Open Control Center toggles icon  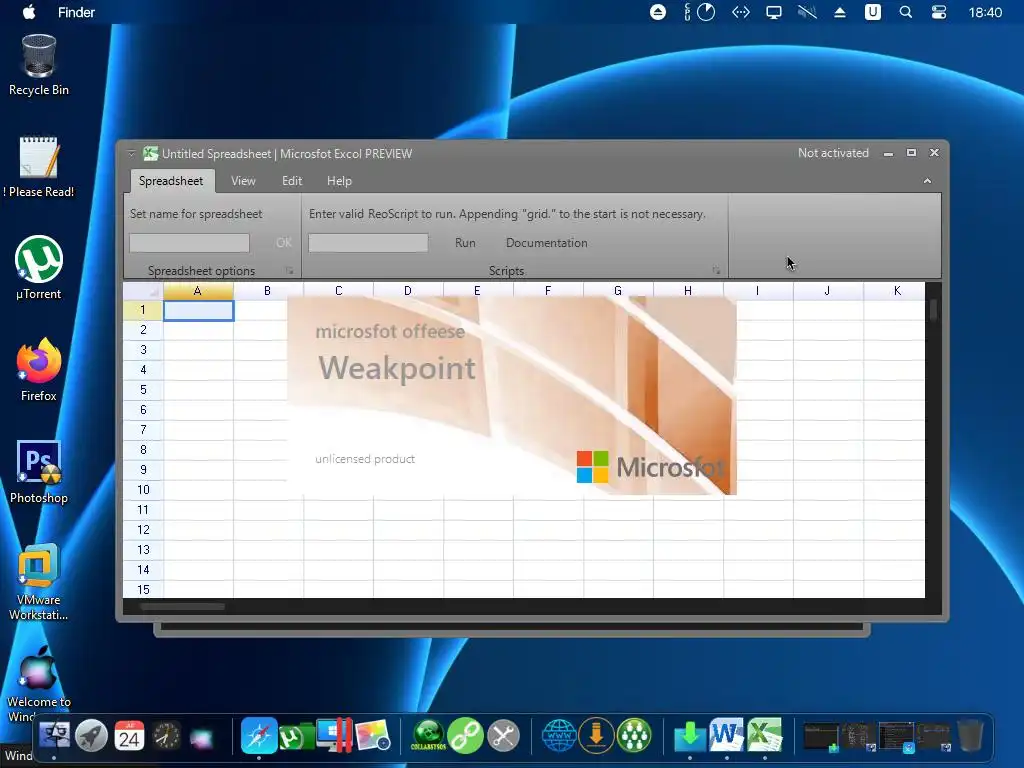point(938,12)
